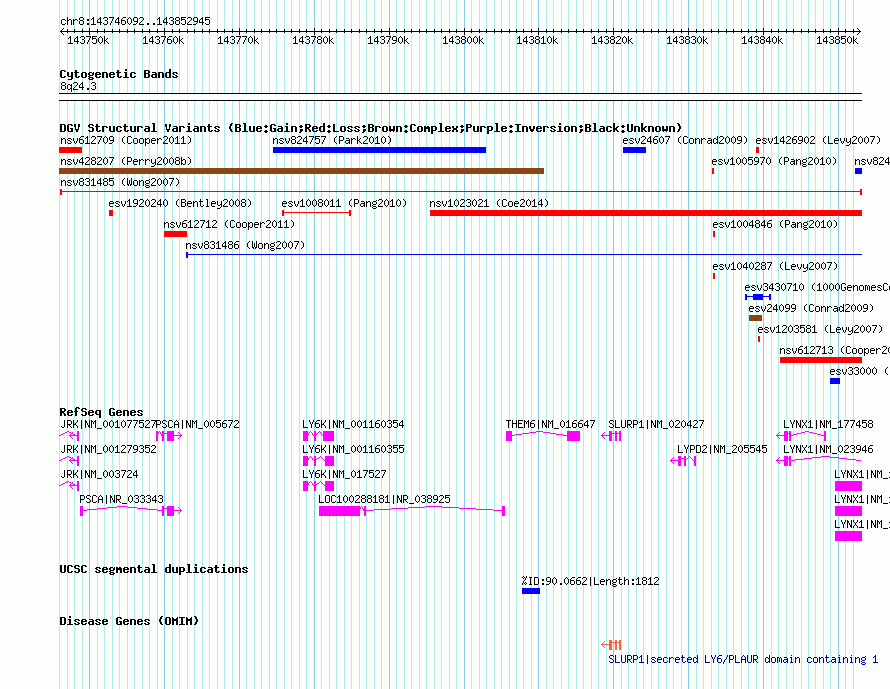Click the %ID:90.0662|Length:1812 label

590,581
